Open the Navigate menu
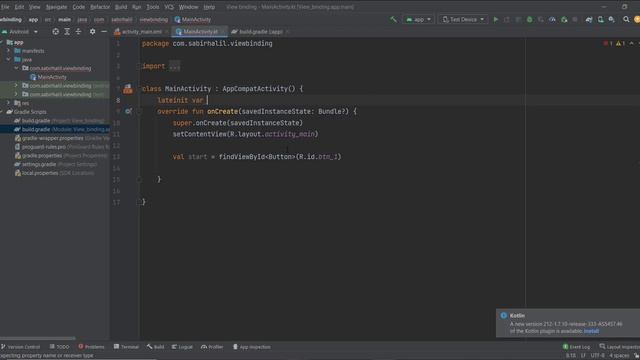Image resolution: width=640 pixels, height=360 pixels. [x=56, y=7]
